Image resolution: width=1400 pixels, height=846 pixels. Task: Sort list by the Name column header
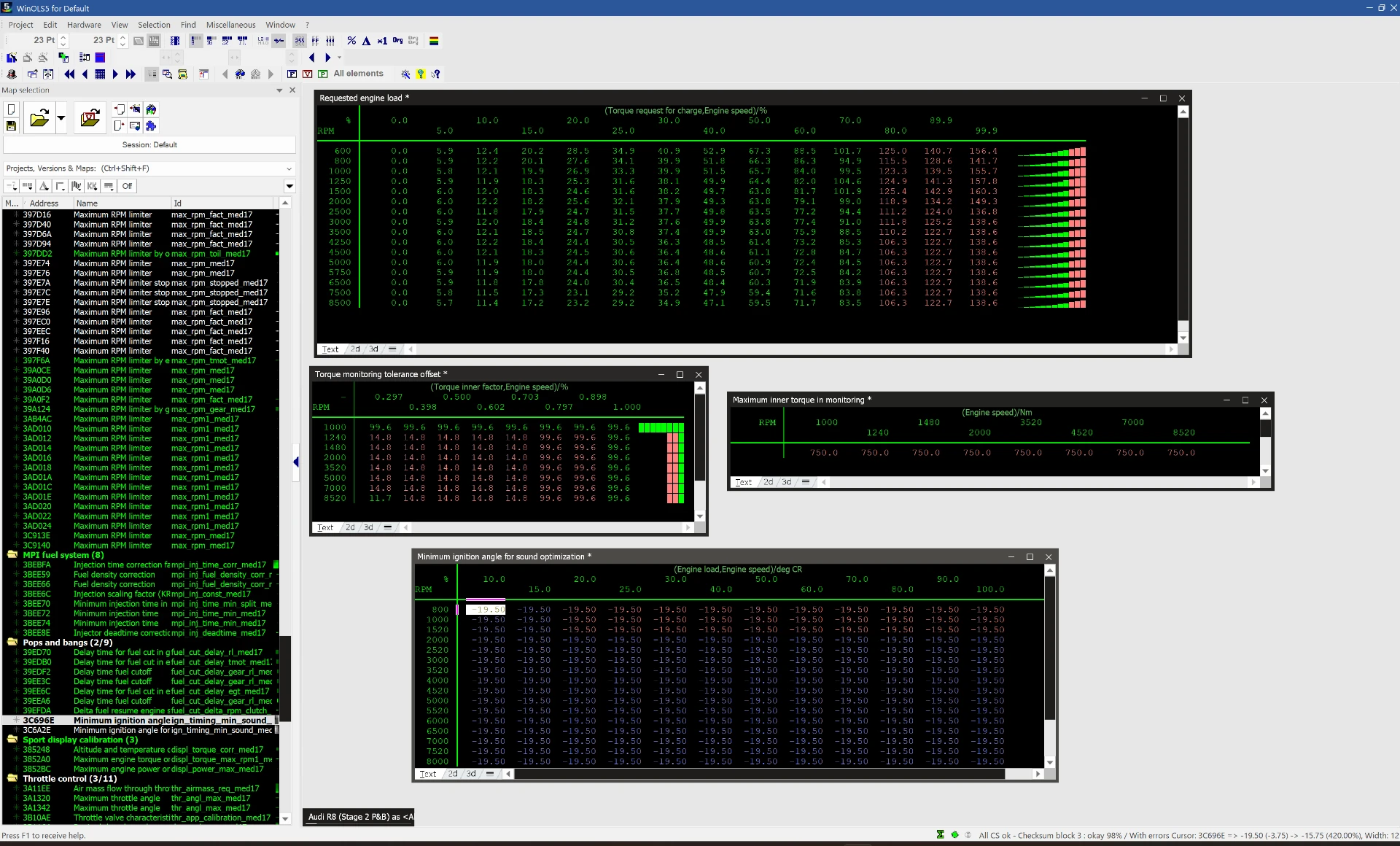(x=121, y=203)
